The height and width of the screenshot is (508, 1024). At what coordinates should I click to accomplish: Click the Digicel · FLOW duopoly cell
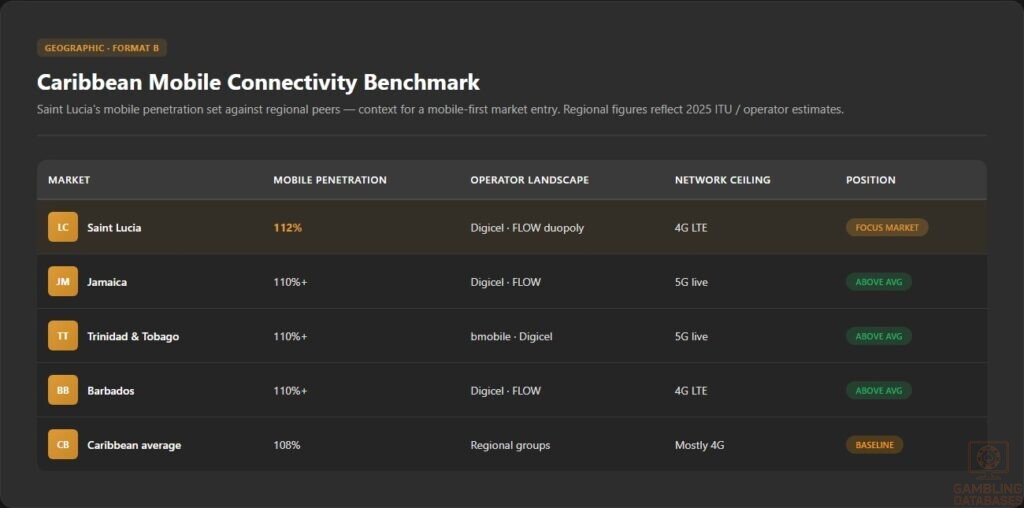[527, 228]
